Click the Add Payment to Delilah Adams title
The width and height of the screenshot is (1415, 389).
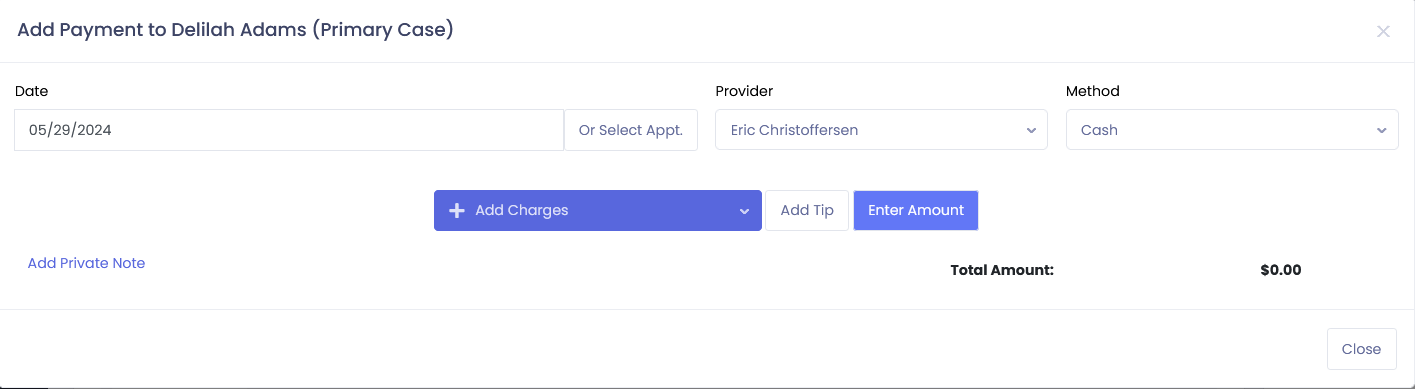click(236, 30)
